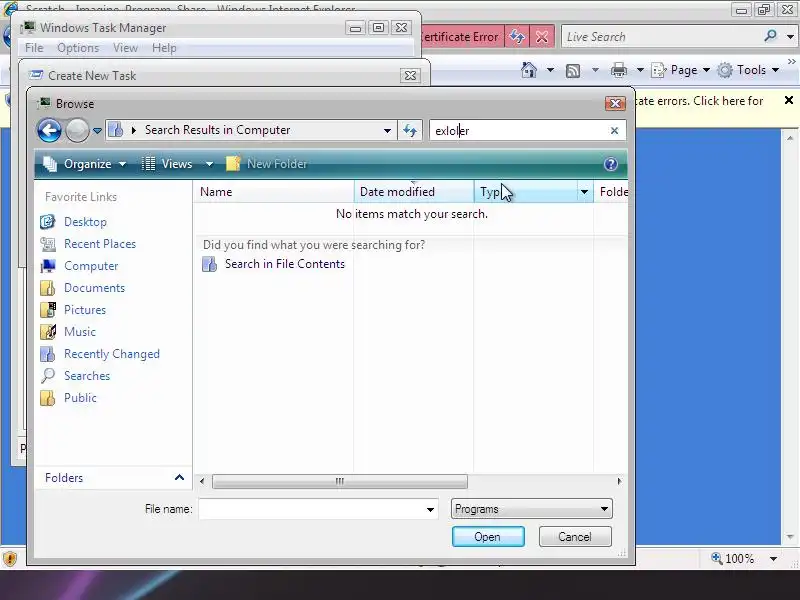Click the security shield status icon
This screenshot has height=600, width=800.
(x=10, y=559)
